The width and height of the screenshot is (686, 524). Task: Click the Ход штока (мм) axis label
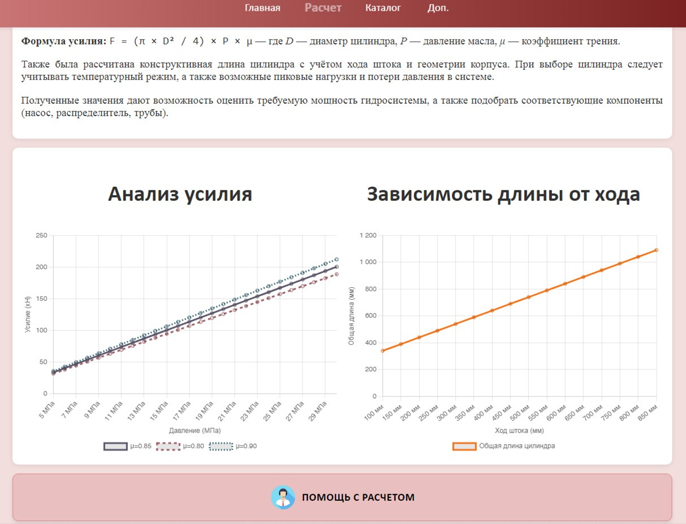coord(519,430)
